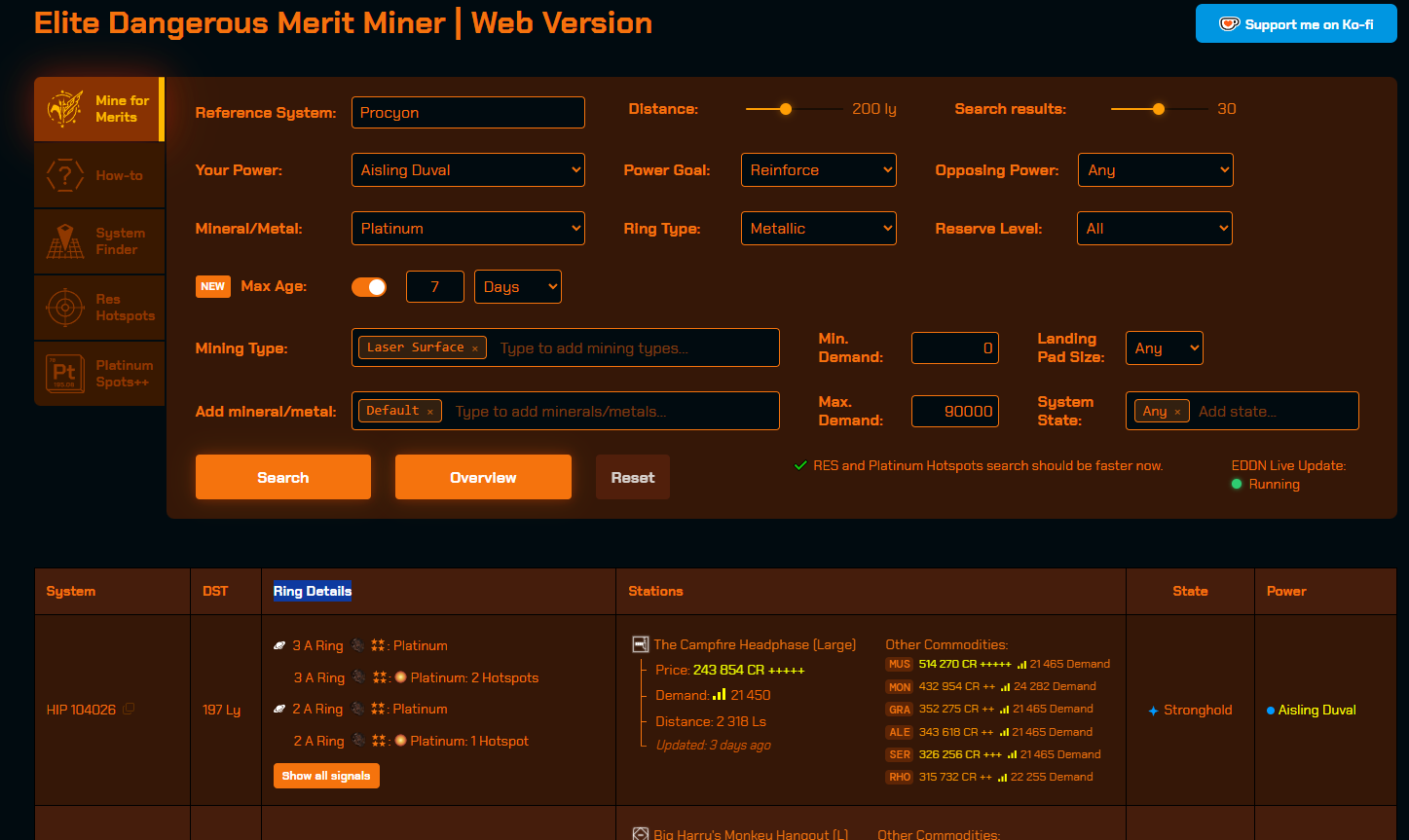Click the SER commodity badge
Viewport: 1409px width, 840px height.
[x=899, y=754]
